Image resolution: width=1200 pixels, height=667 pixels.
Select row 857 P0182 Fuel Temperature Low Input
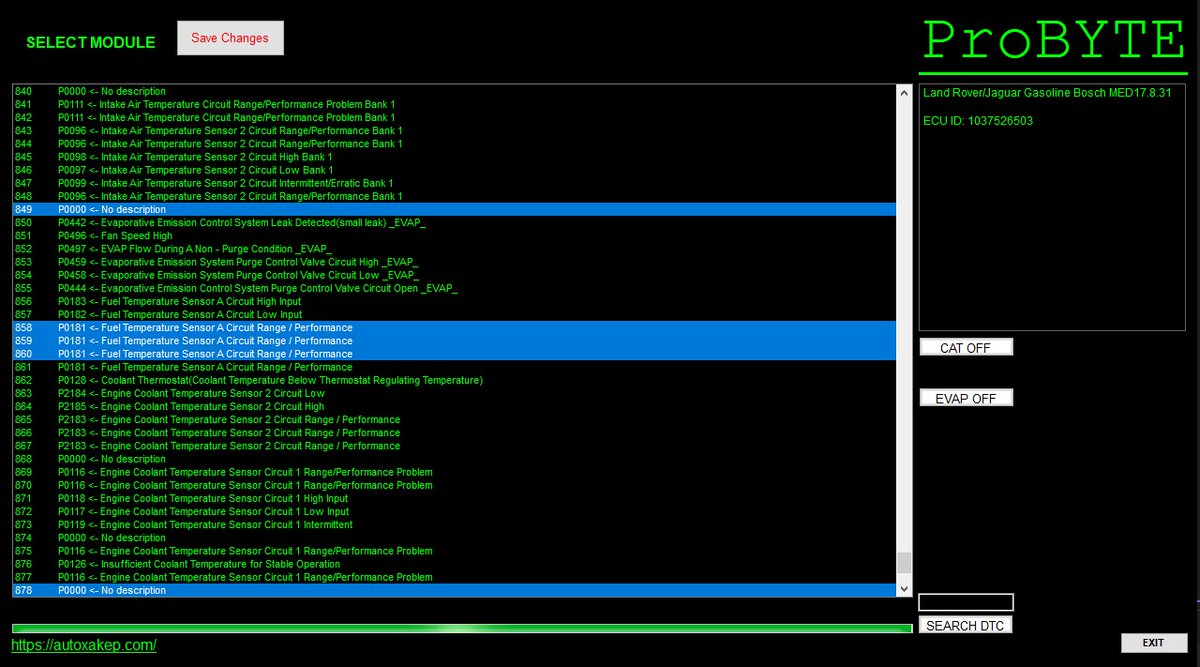tap(454, 314)
